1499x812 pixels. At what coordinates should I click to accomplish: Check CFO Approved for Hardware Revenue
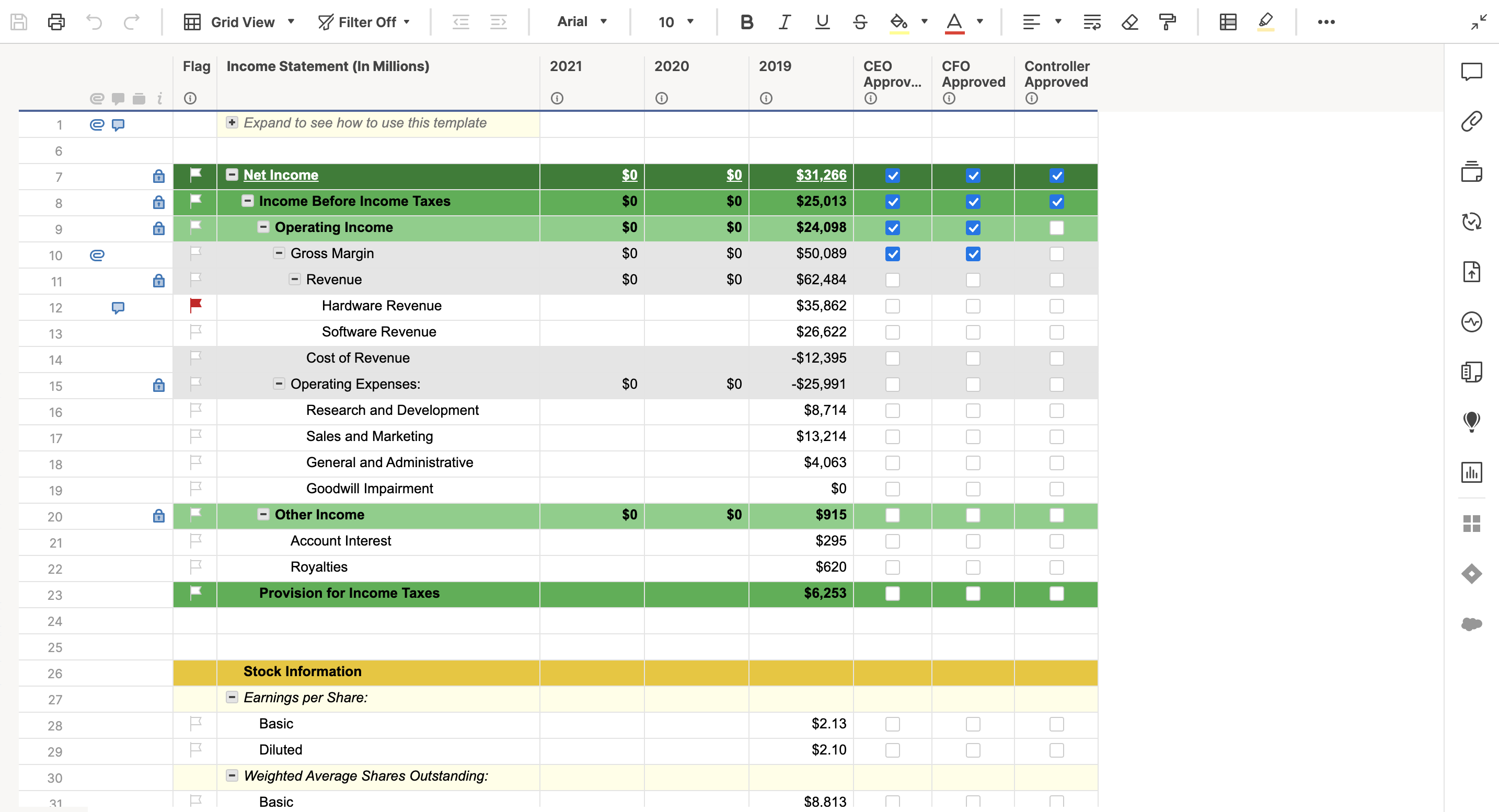pyautogui.click(x=972, y=306)
